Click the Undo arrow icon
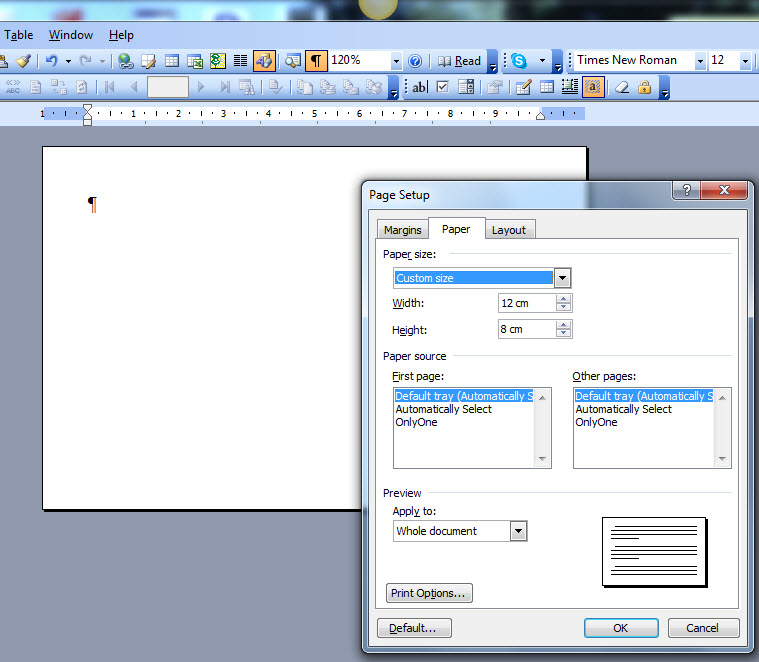 tap(51, 61)
